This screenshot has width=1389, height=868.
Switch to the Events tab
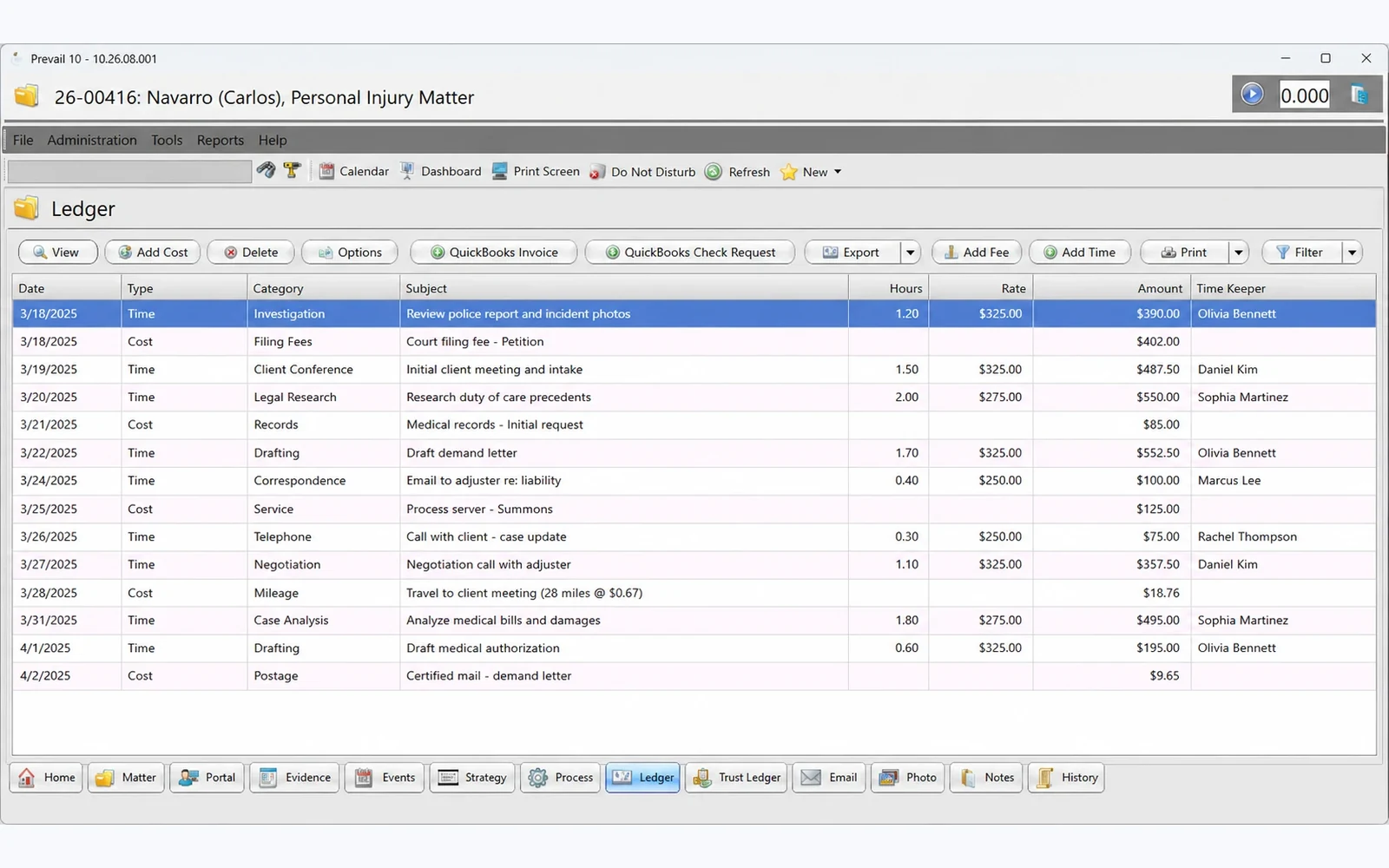pos(385,778)
